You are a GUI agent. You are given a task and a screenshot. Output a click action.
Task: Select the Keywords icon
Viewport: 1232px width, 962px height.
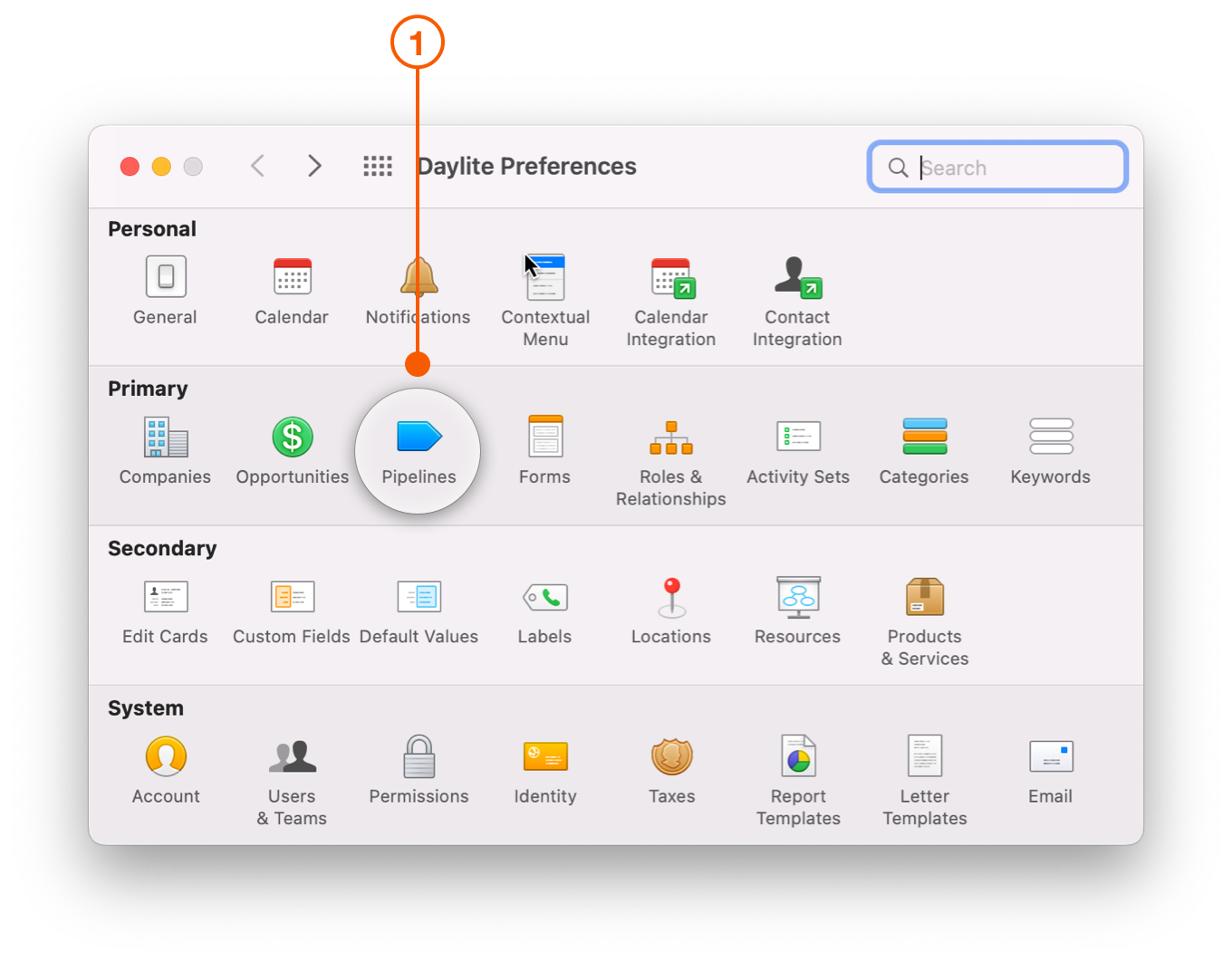tap(1049, 437)
